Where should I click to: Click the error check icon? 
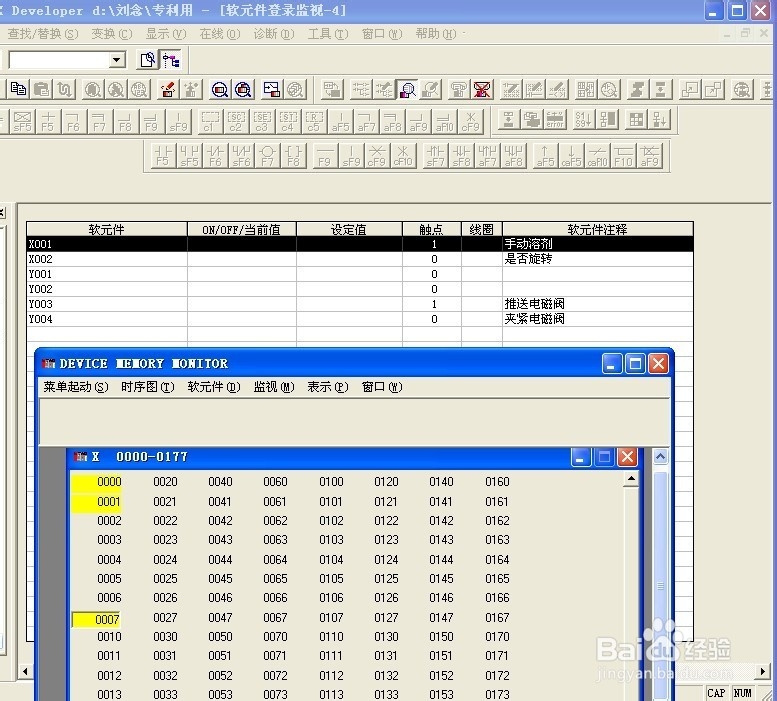pyautogui.click(x=555, y=119)
